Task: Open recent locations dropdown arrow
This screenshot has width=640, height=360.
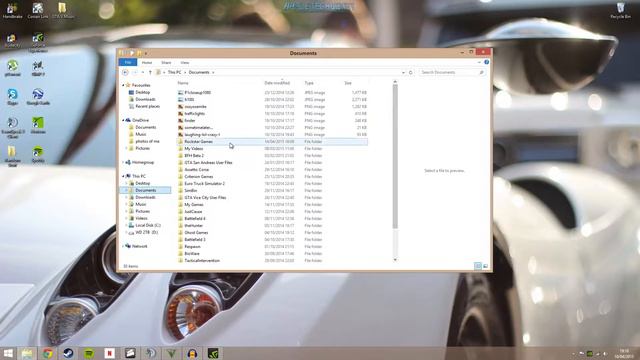Action: pos(142,72)
